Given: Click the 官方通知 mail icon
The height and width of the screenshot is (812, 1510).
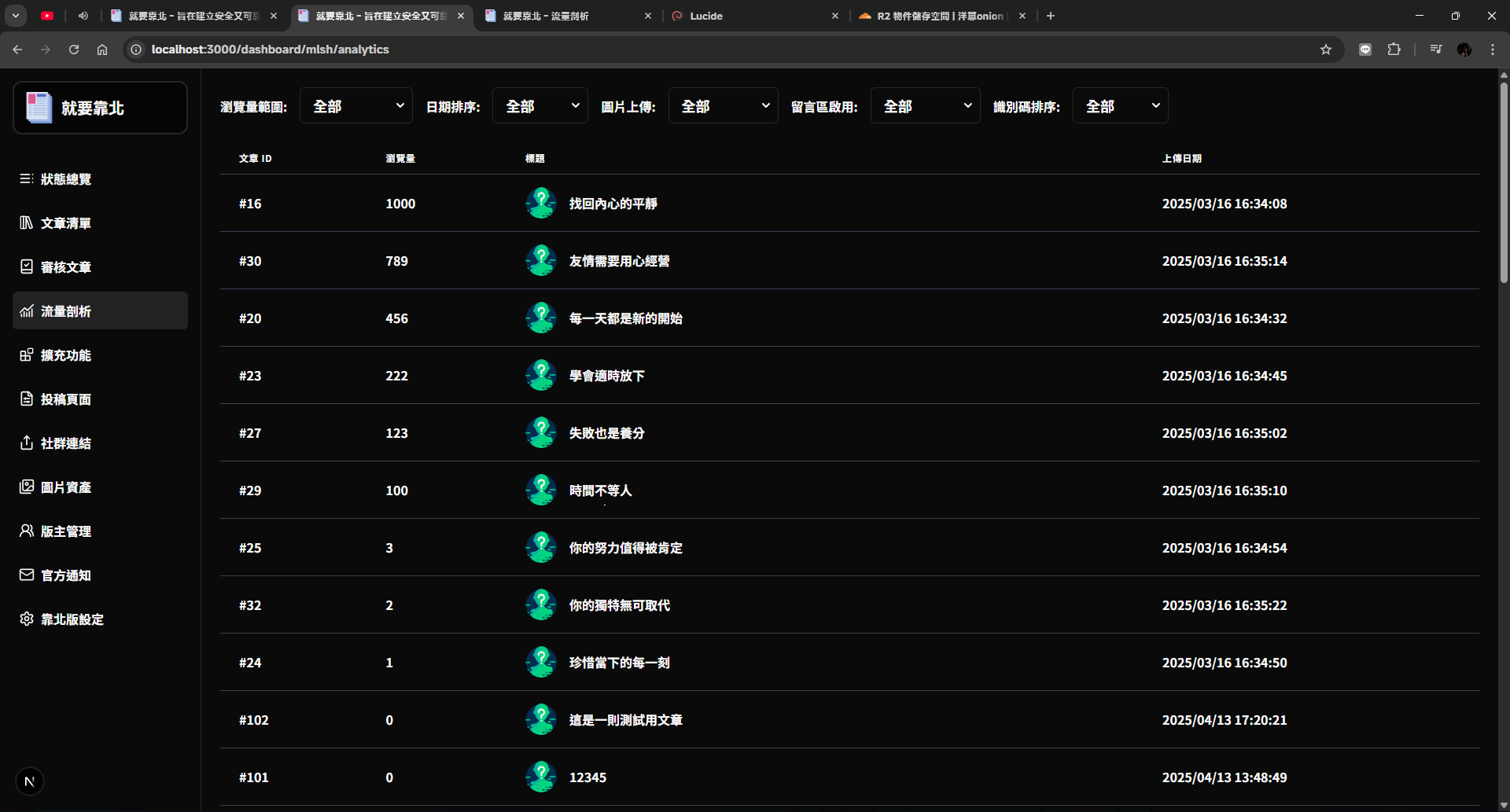Looking at the screenshot, I should (26, 575).
